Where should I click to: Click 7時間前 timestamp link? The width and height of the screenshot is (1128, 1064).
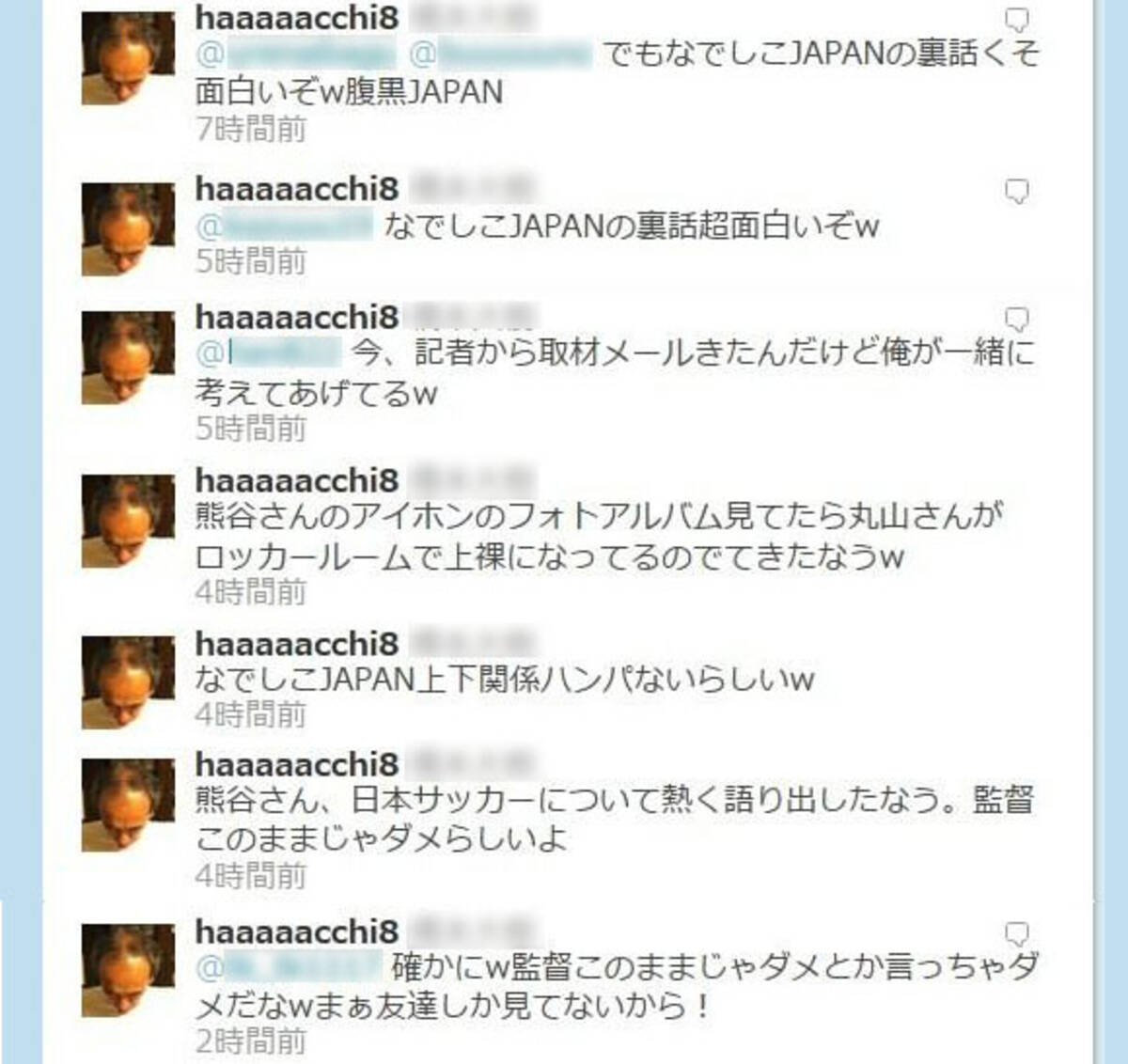251,129
